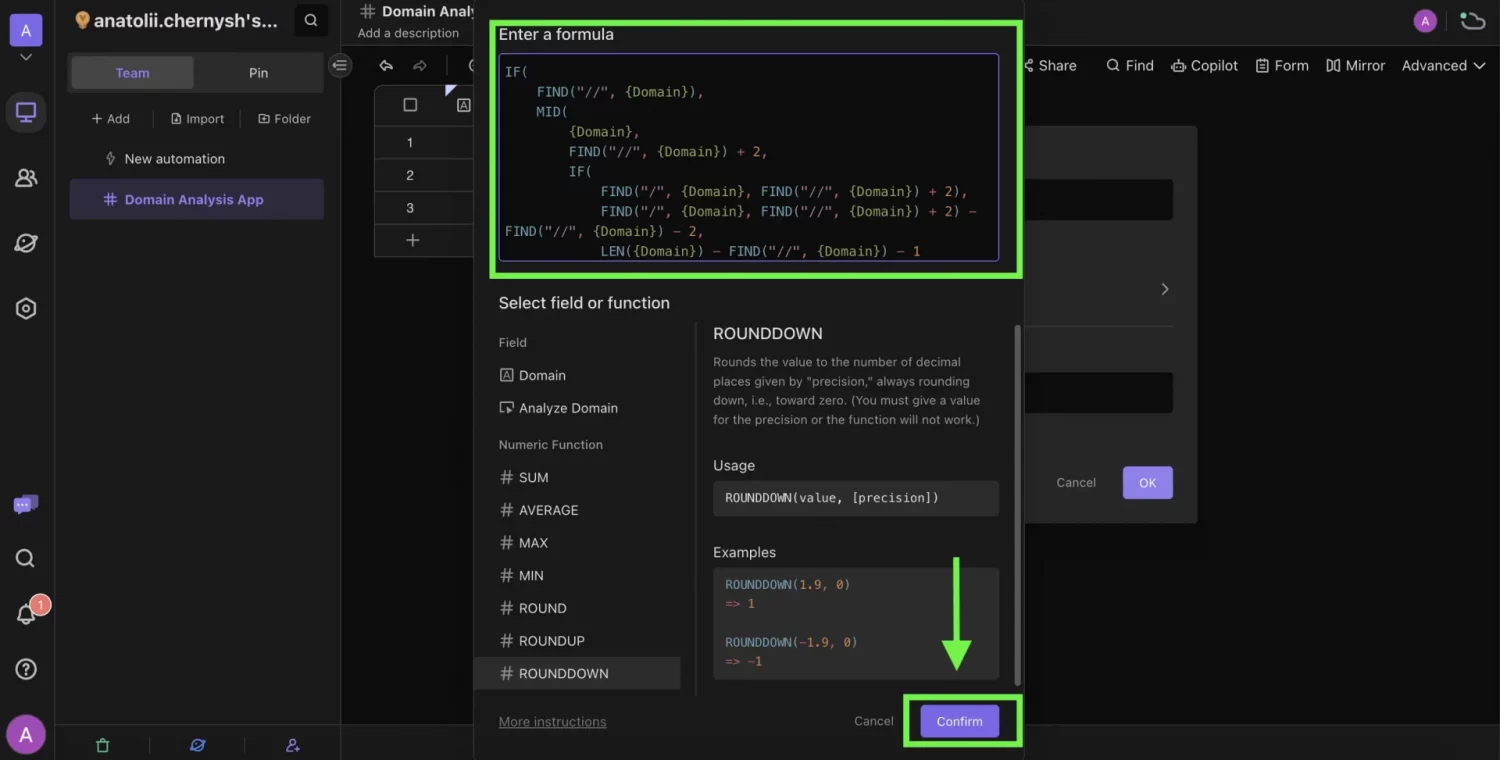Screen dimensions: 1500x760
Task: Click Add a description under title
Action: tap(408, 33)
